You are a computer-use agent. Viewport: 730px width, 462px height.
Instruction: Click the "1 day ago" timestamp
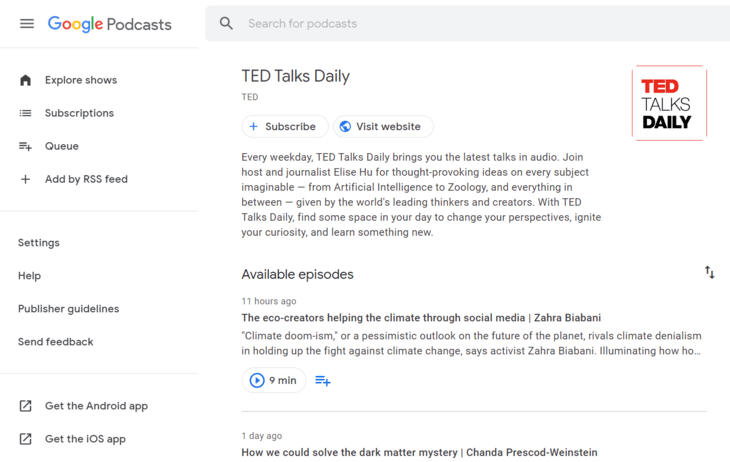pyautogui.click(x=262, y=436)
